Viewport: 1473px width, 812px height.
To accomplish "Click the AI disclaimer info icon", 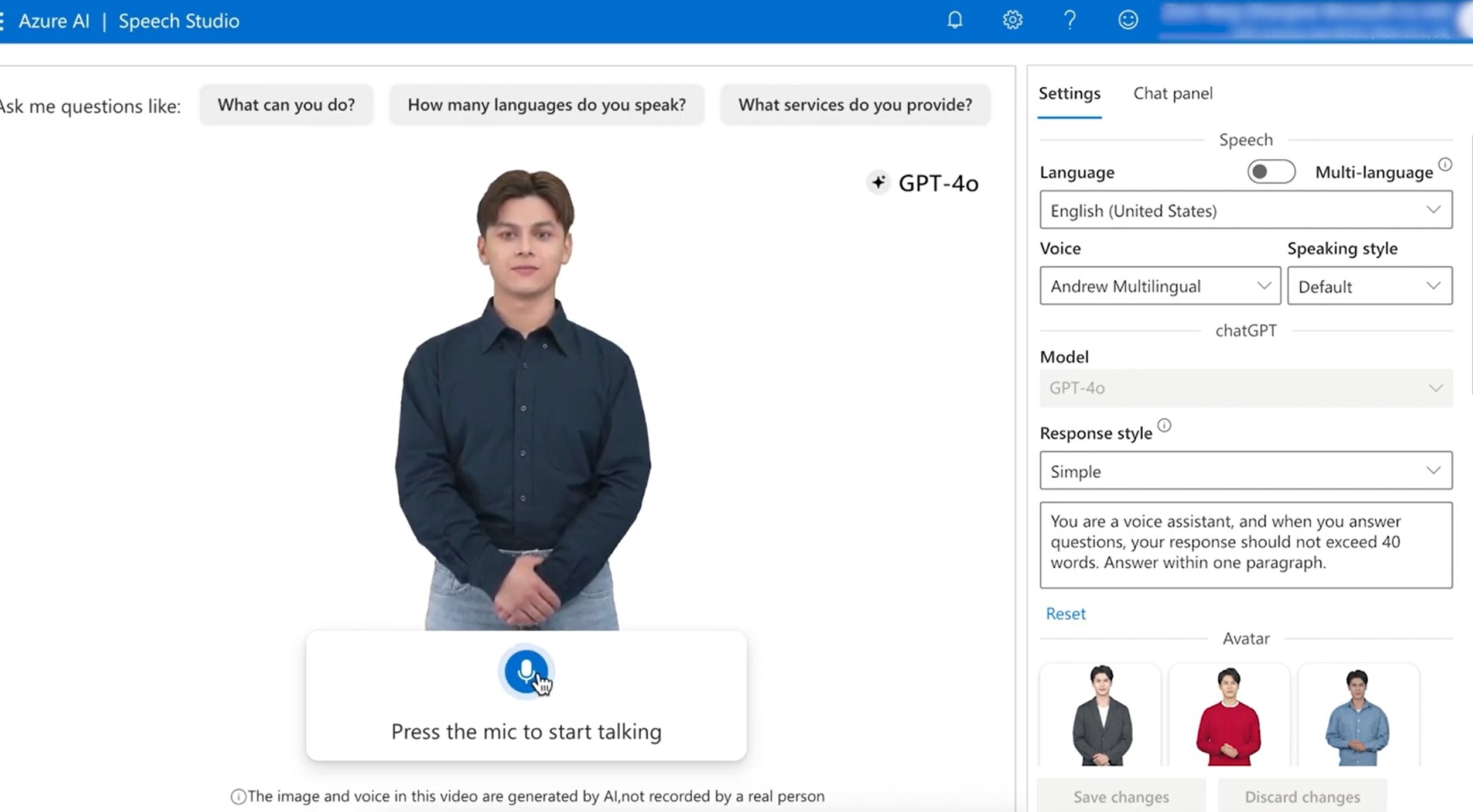I will point(238,796).
